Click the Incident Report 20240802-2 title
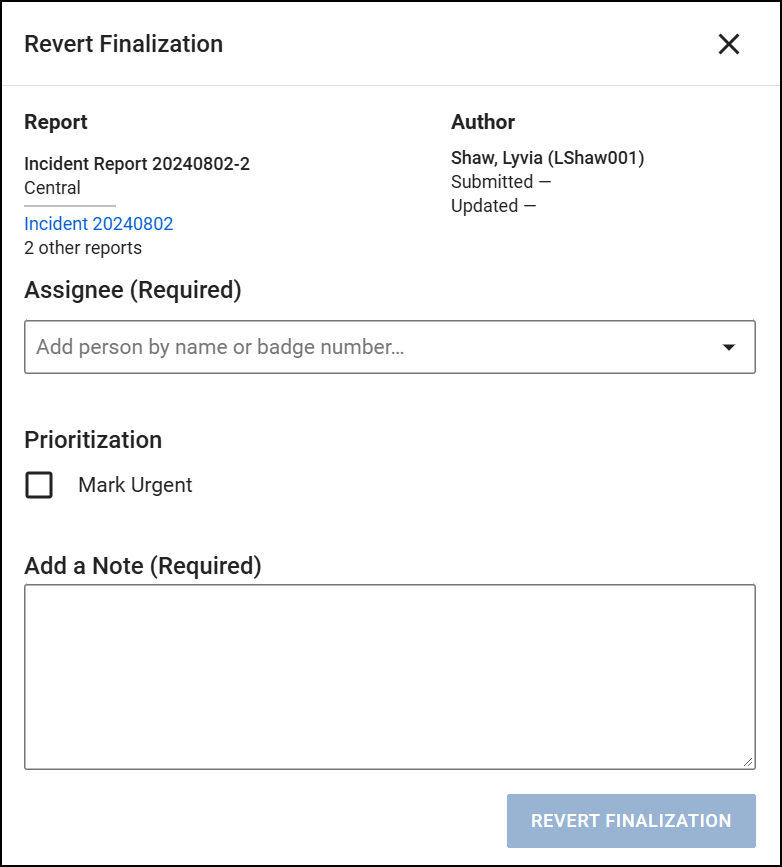 [137, 164]
